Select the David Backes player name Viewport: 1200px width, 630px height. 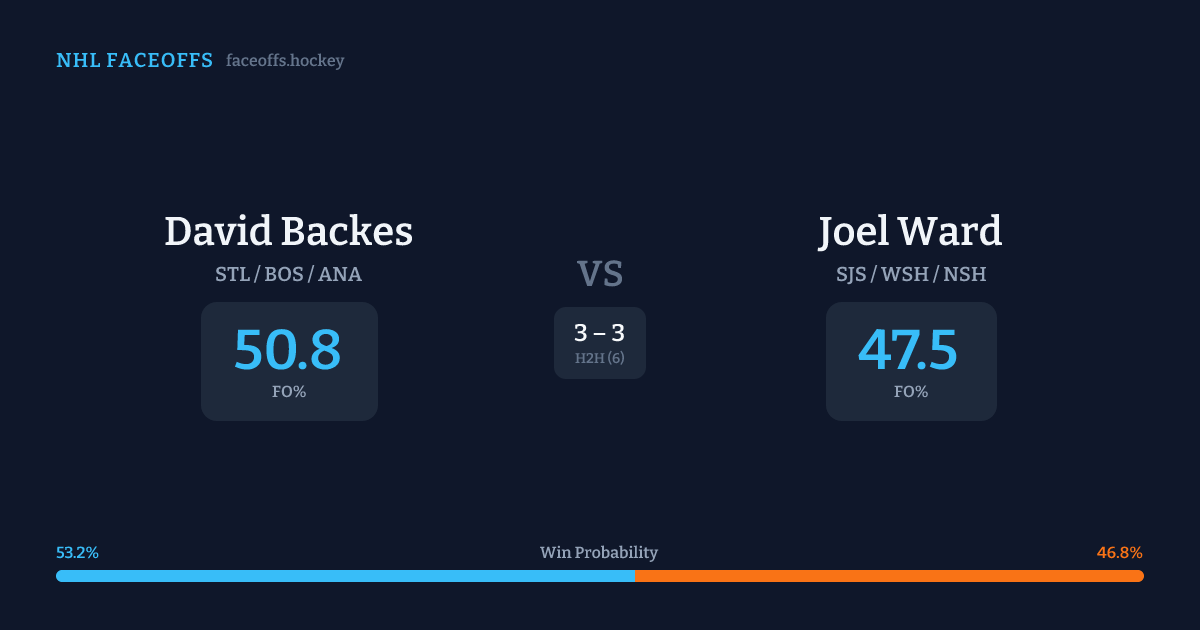pos(288,232)
